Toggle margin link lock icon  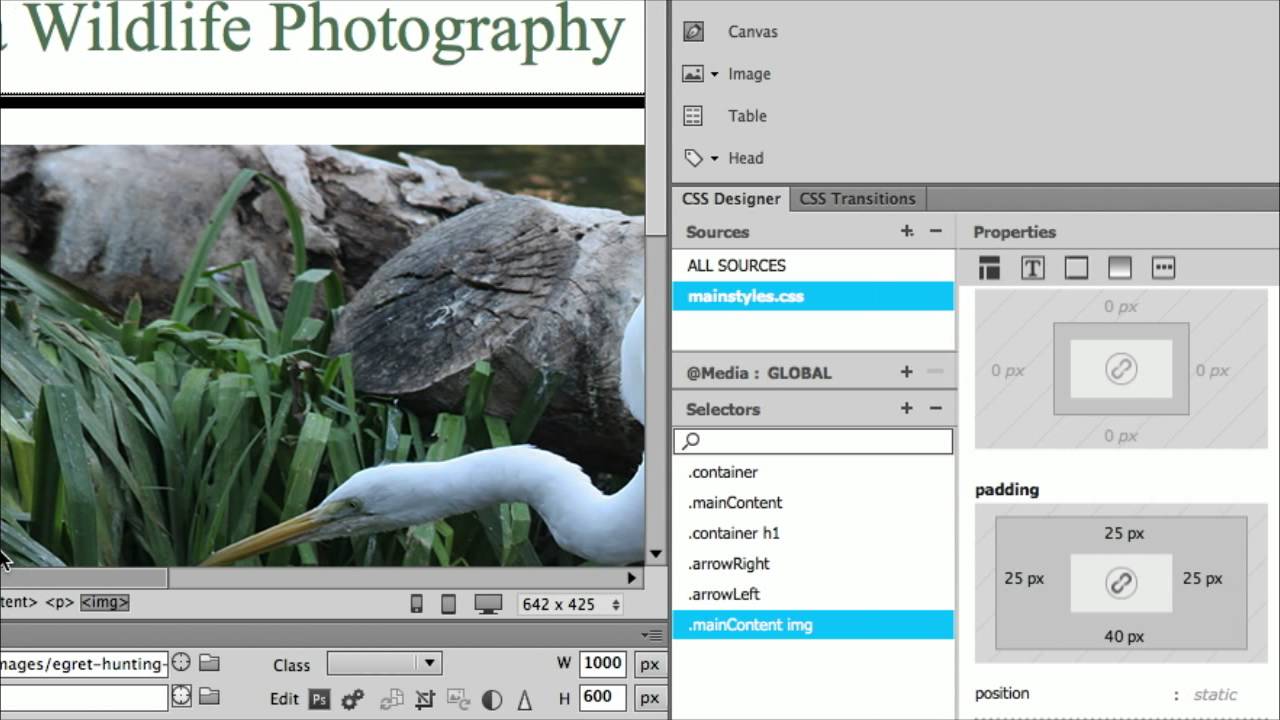tap(1120, 369)
